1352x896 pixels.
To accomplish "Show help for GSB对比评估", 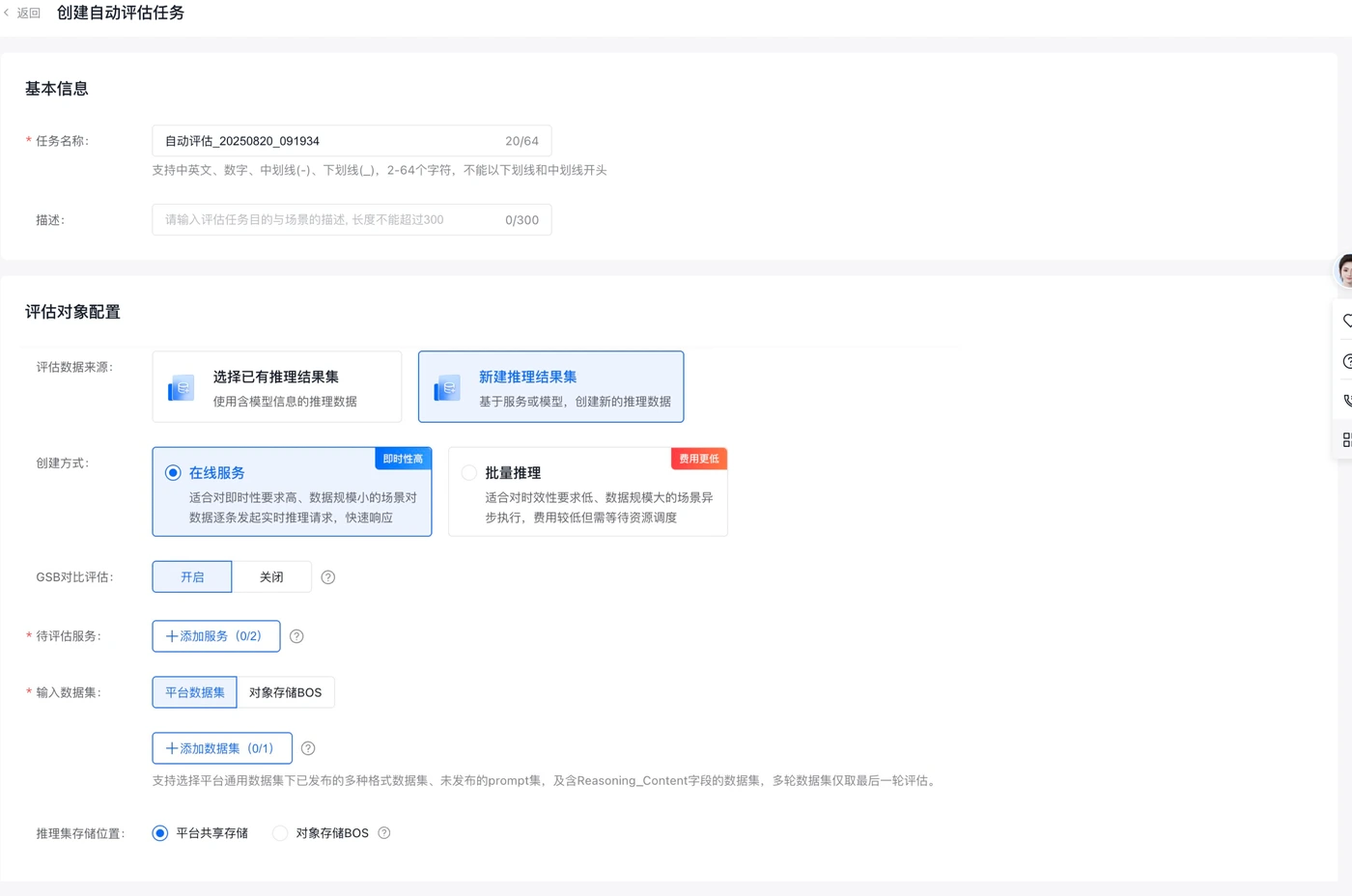I will point(328,577).
